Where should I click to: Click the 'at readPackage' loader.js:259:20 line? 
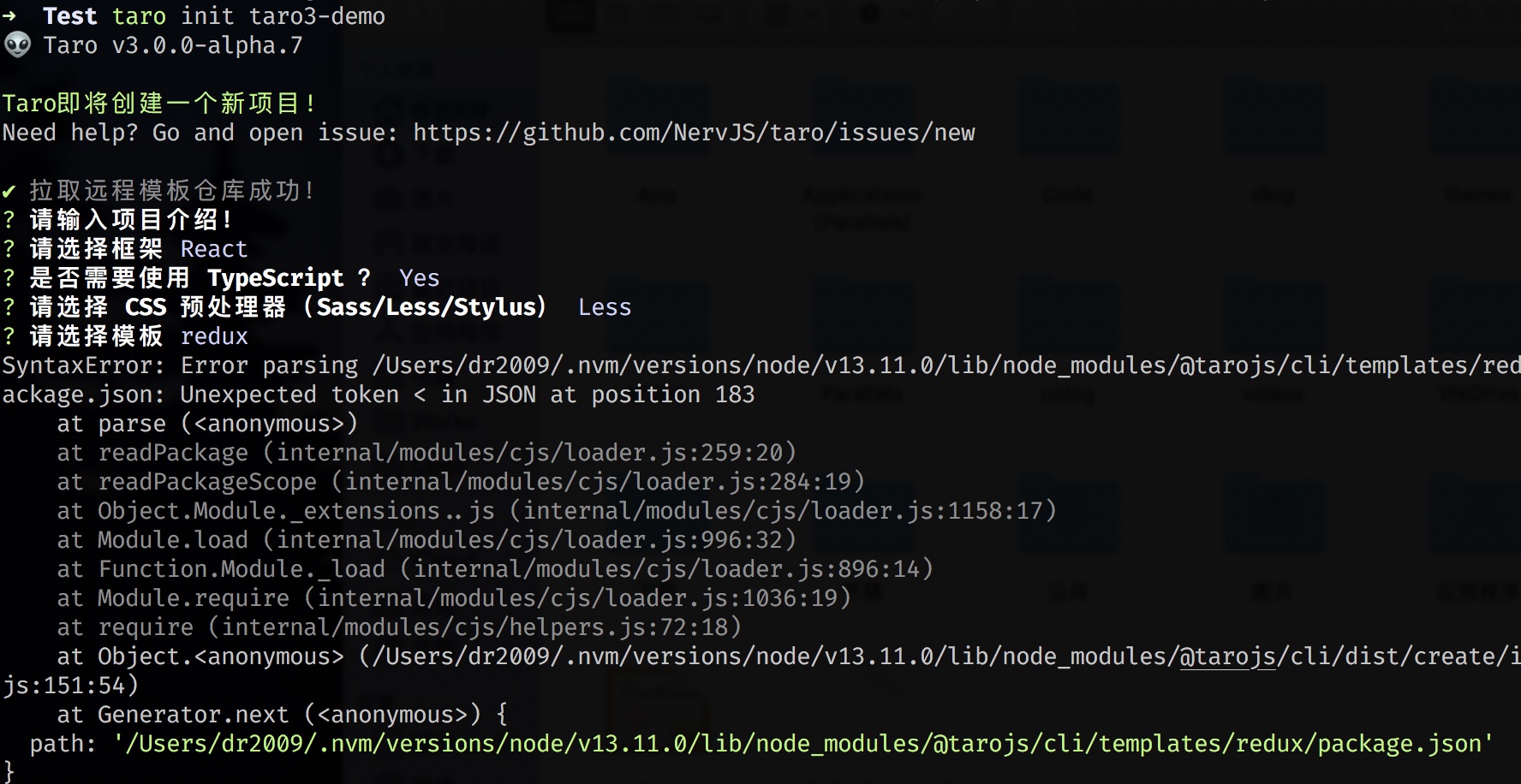pyautogui.click(x=427, y=453)
